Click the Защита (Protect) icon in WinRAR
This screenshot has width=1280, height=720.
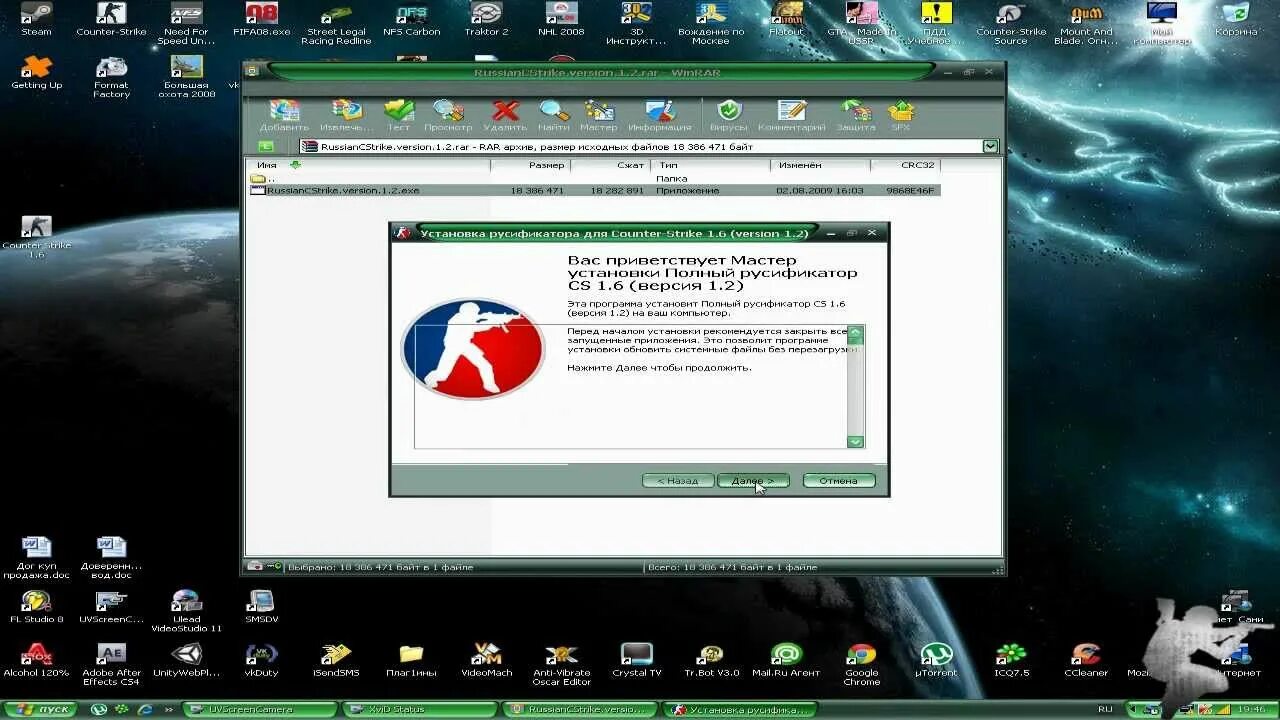(x=856, y=115)
